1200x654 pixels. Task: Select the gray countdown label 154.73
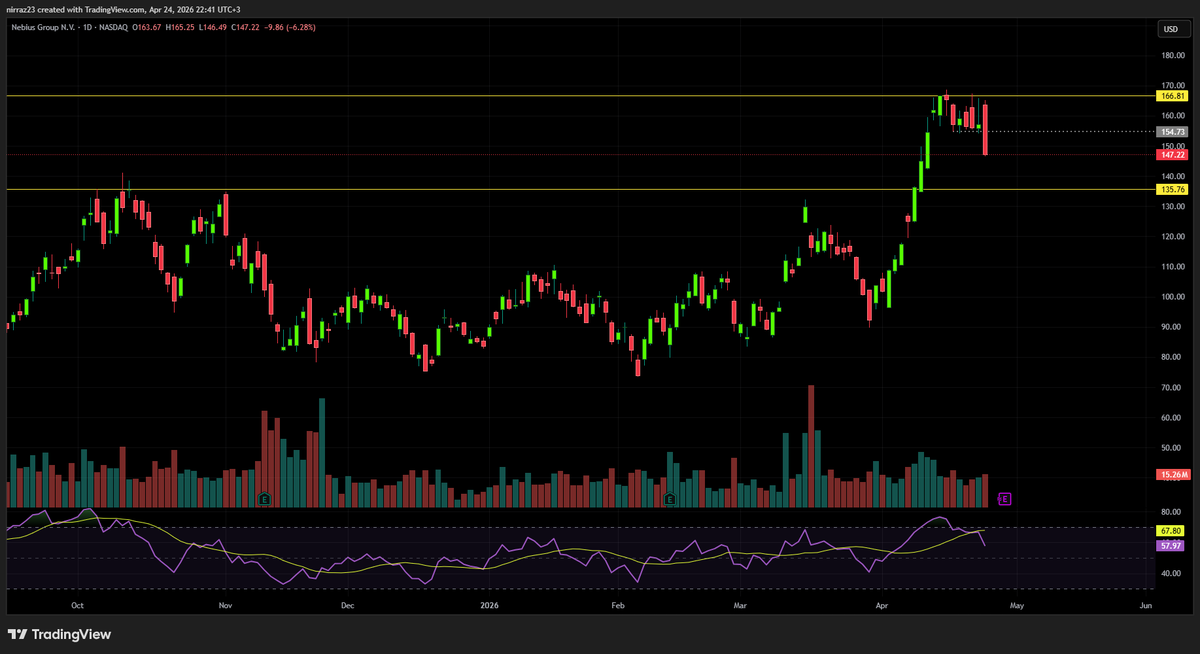pyautogui.click(x=1171, y=131)
